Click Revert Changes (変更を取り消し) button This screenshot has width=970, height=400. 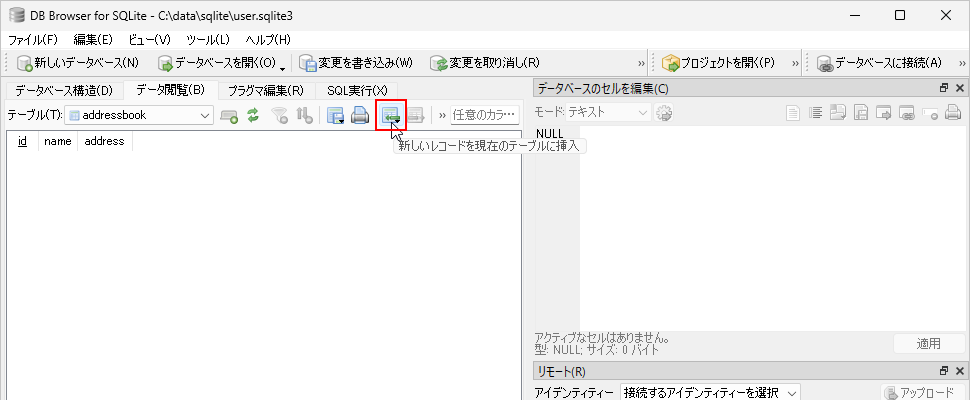click(486, 63)
